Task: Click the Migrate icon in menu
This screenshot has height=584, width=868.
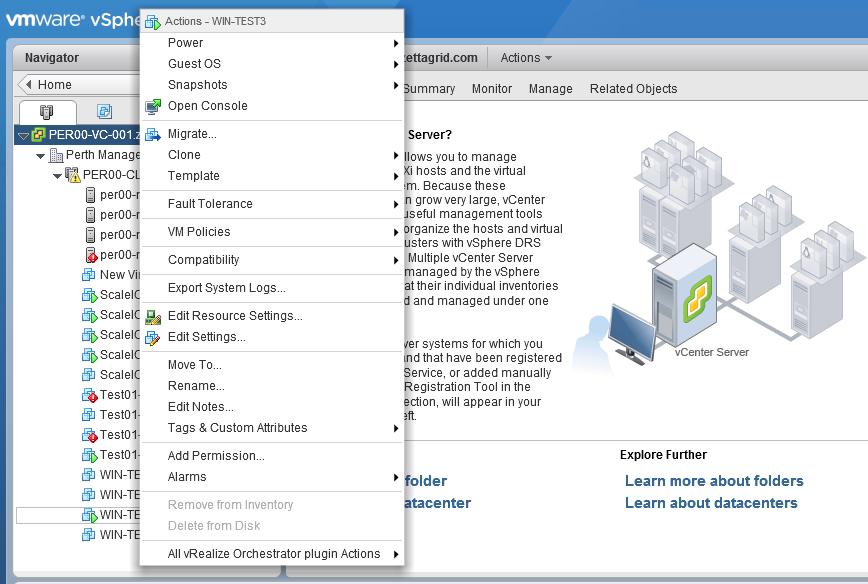Action: point(153,134)
